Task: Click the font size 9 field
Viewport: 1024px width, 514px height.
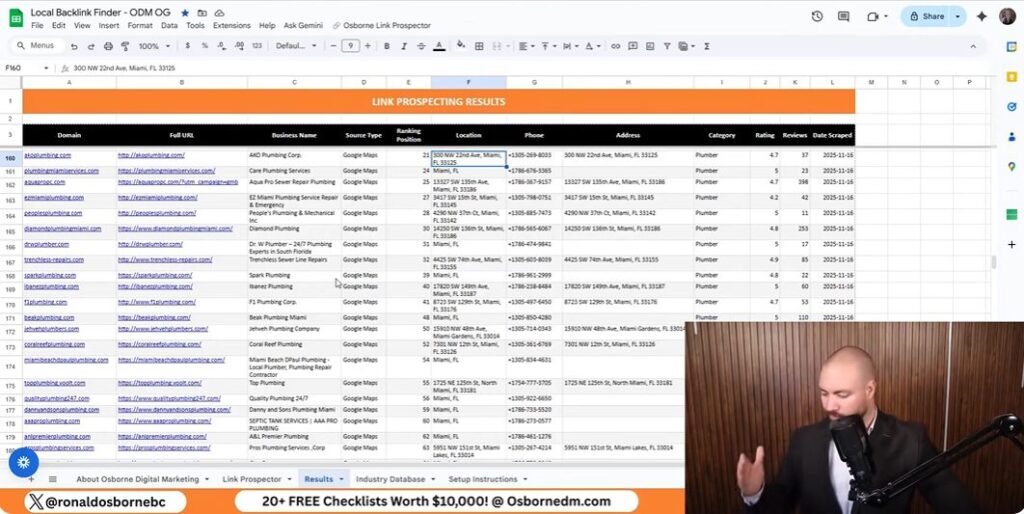Action: (x=351, y=46)
